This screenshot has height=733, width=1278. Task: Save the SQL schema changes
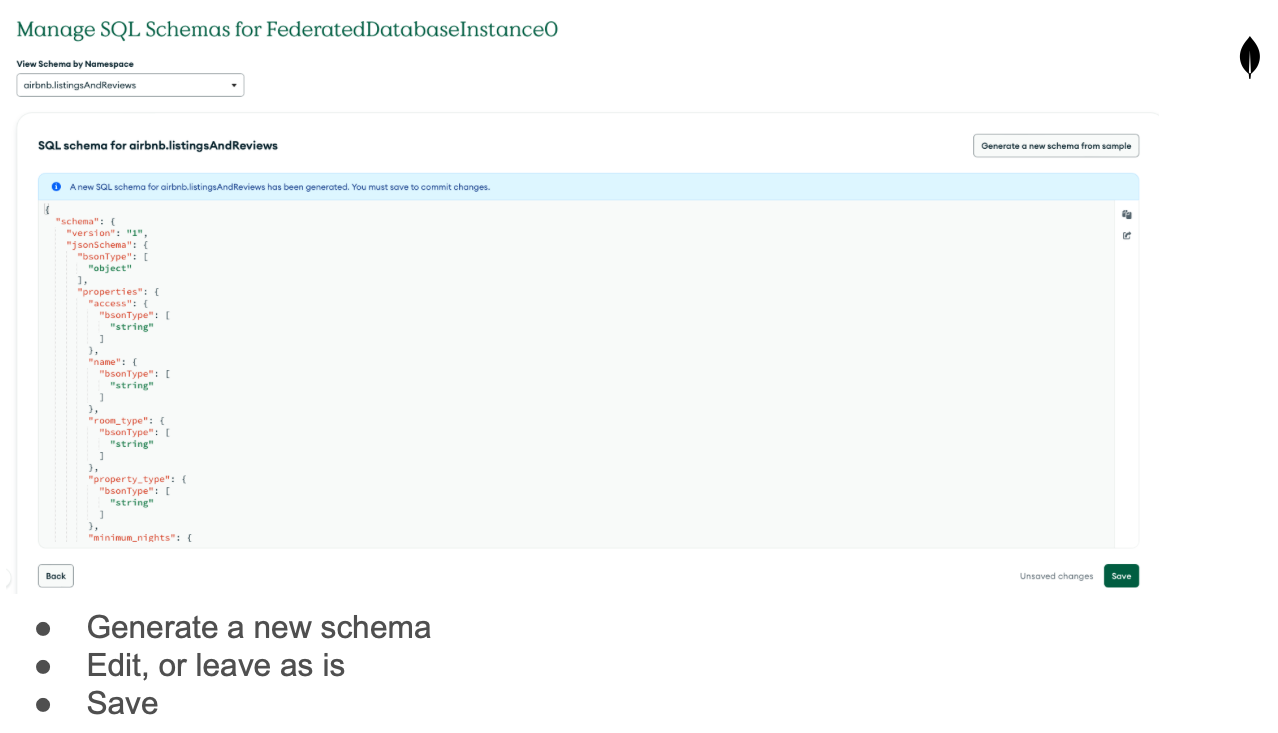[1121, 576]
